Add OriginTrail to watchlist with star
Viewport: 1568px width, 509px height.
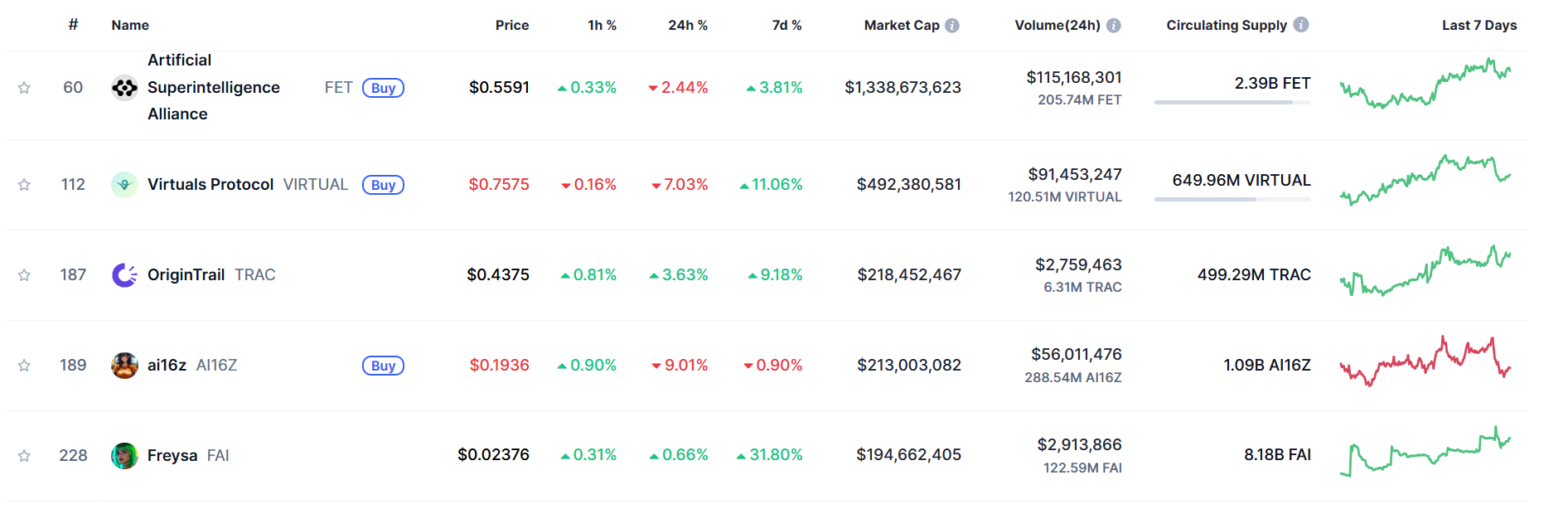tap(24, 275)
